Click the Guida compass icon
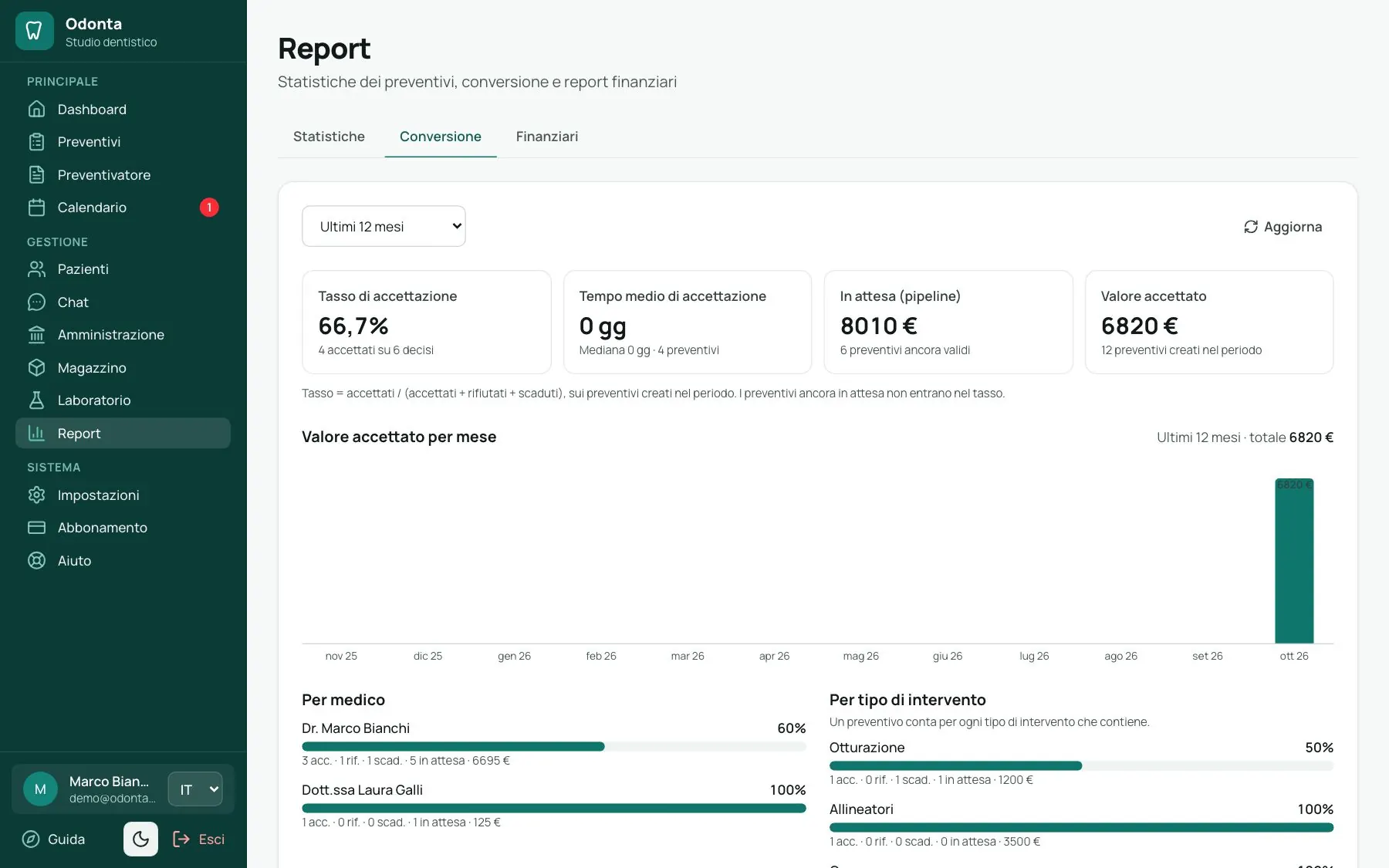The width and height of the screenshot is (1389, 868). tap(31, 839)
